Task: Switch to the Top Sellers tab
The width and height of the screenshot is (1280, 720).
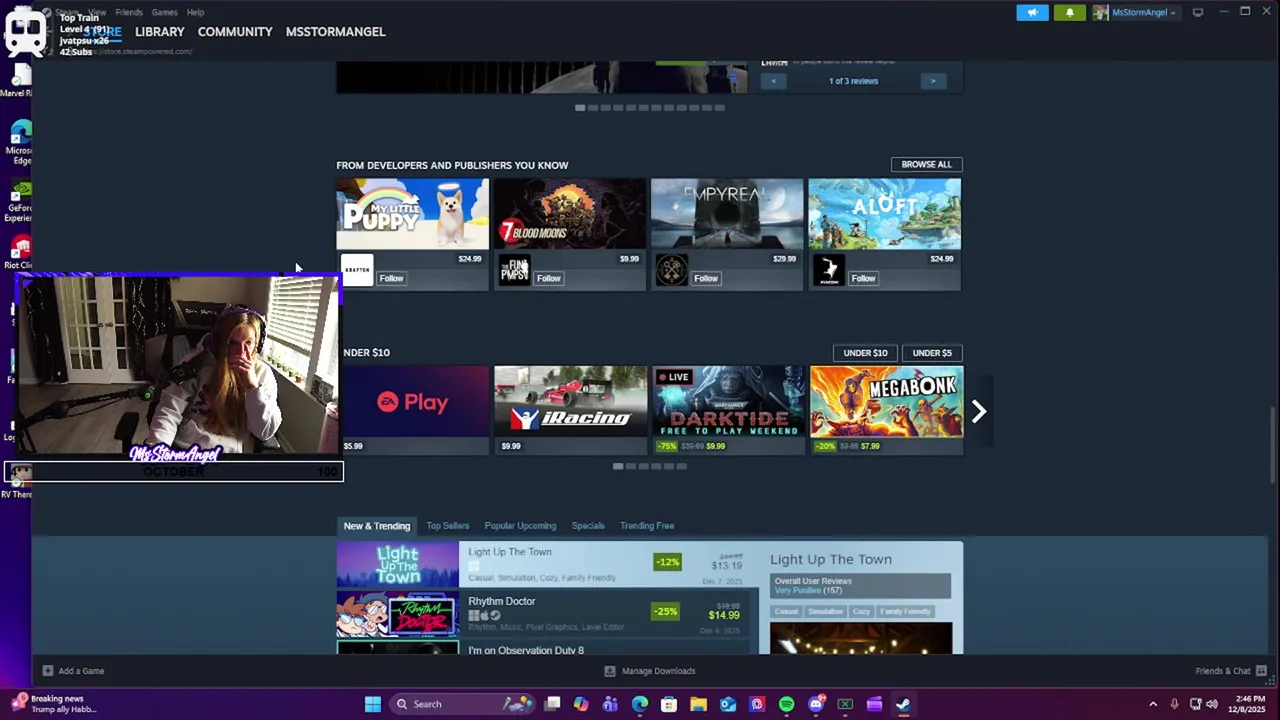Action: pyautogui.click(x=447, y=526)
